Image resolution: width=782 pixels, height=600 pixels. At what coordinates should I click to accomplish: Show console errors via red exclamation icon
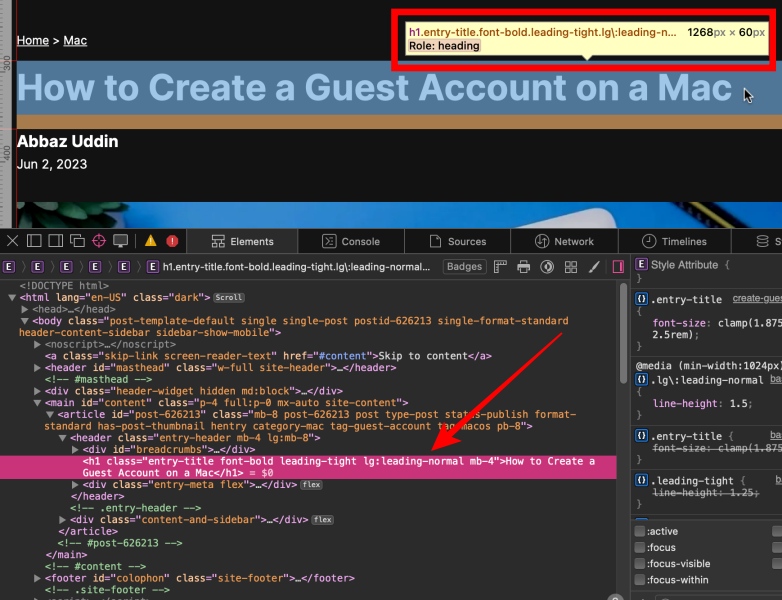point(172,241)
